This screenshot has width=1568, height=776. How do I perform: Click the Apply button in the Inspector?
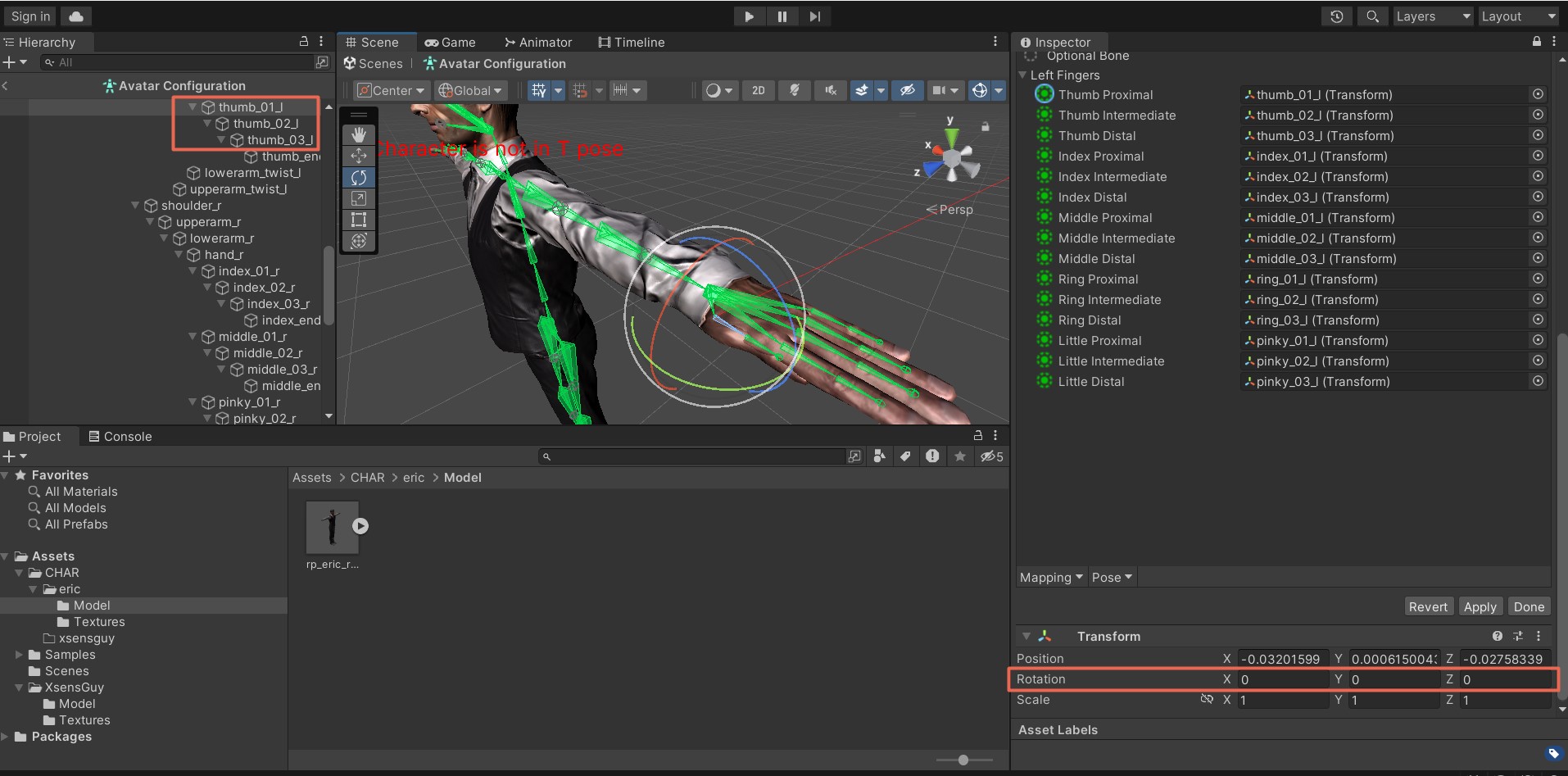pos(1480,606)
